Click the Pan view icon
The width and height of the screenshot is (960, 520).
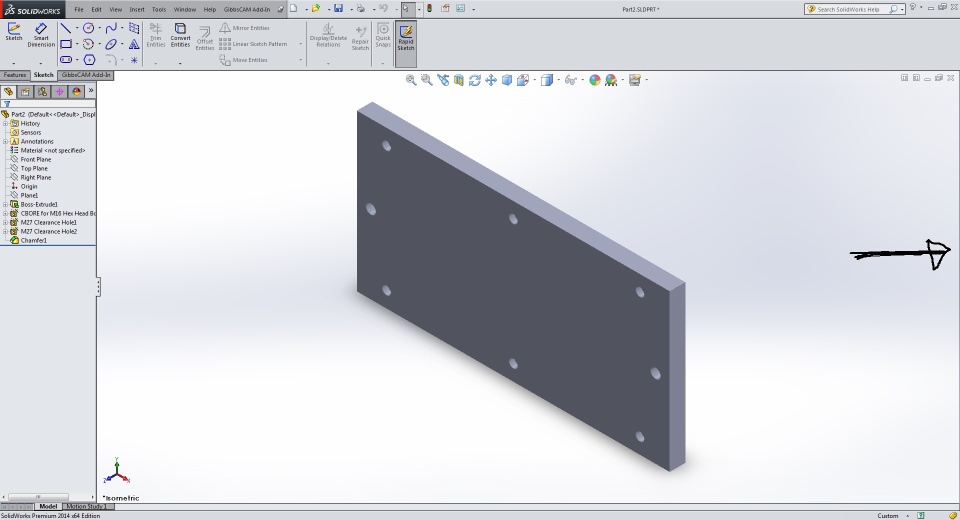490,80
